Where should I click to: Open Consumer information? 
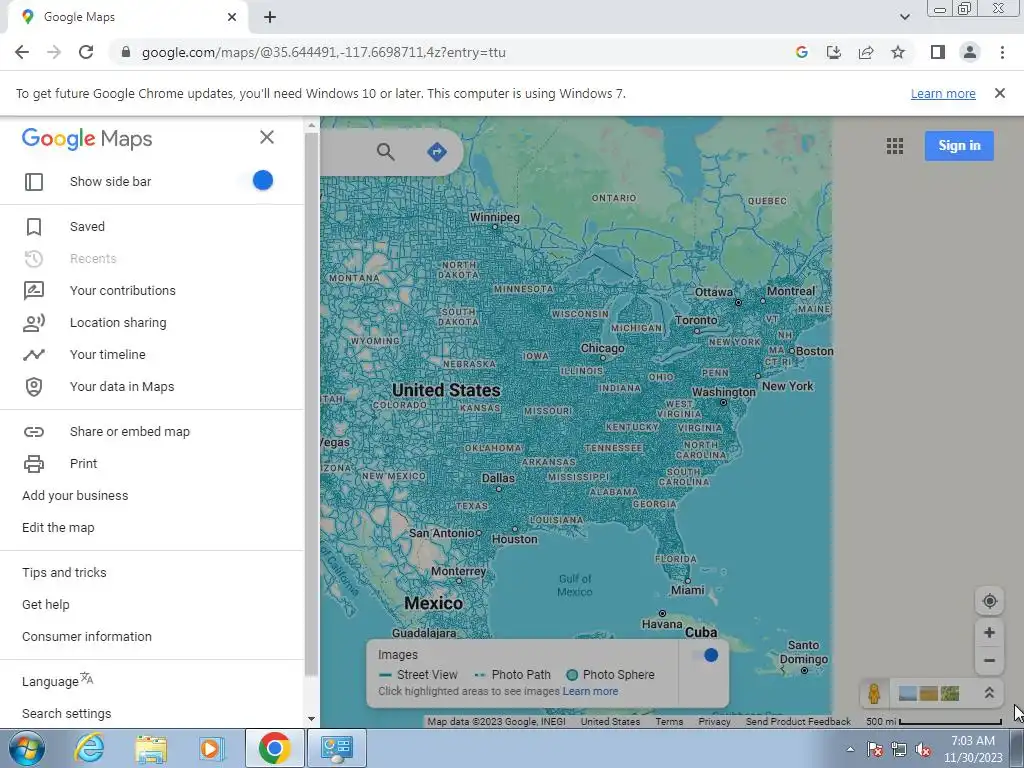click(87, 637)
